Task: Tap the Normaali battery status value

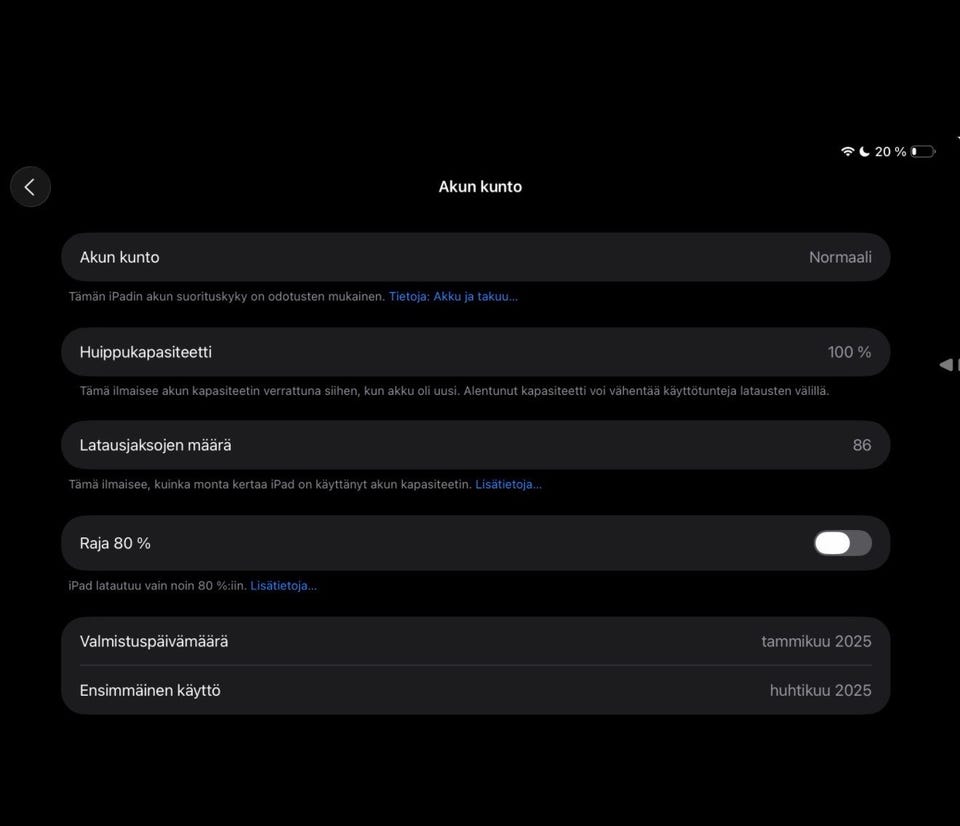Action: pos(840,257)
